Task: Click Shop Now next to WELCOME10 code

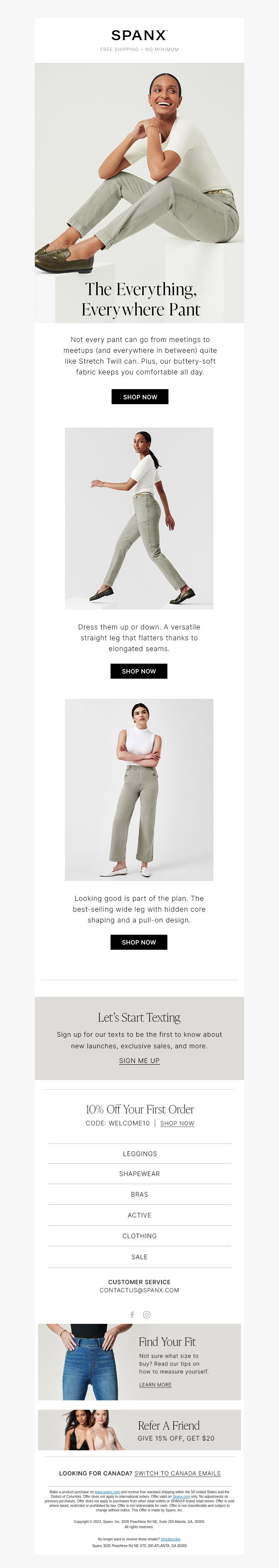Action: [178, 1123]
